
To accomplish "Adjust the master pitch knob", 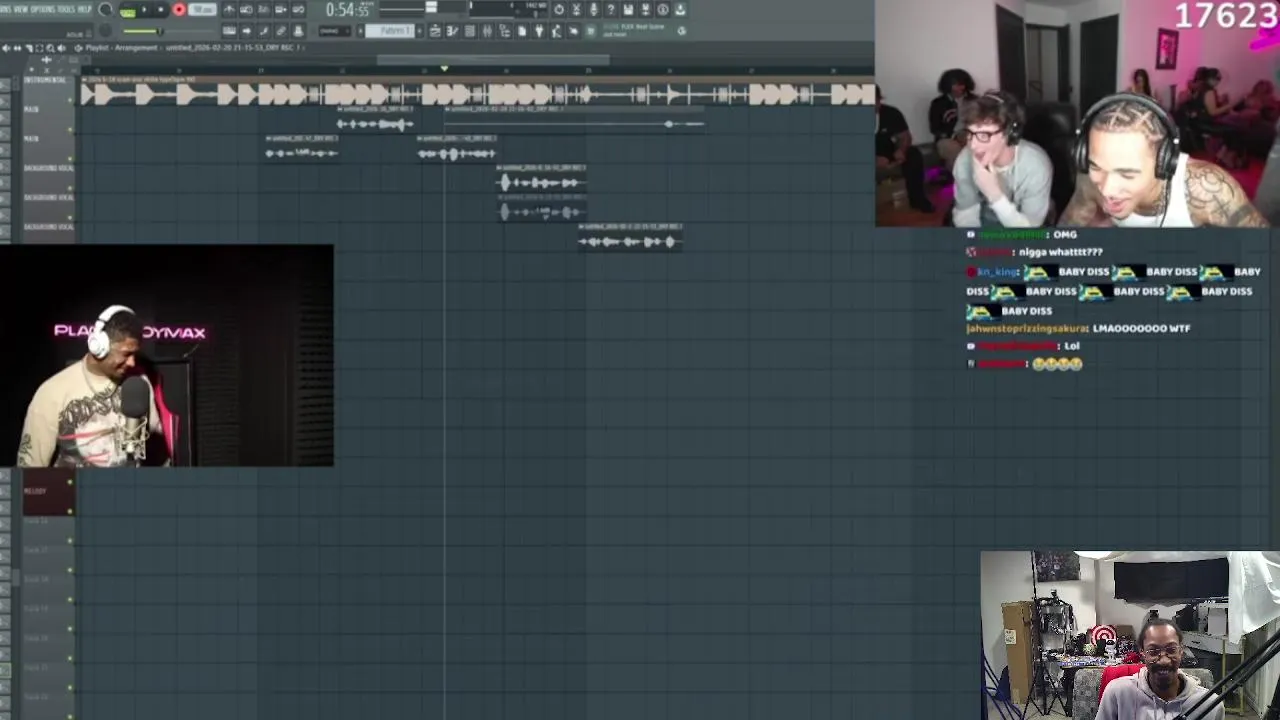I will tap(105, 31).
